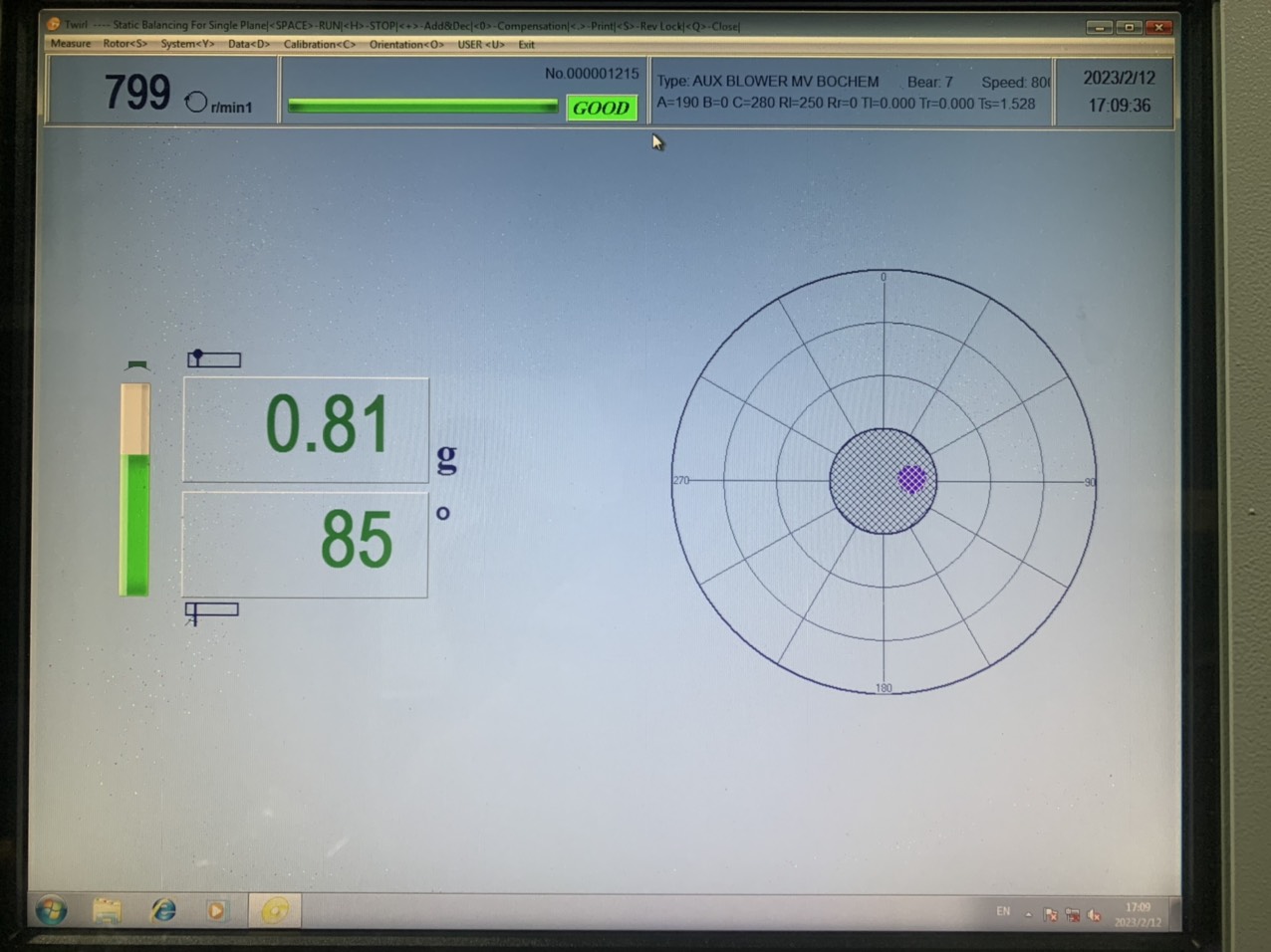
Task: Open the taskbar clock showing 17:09
Action: click(x=1138, y=915)
